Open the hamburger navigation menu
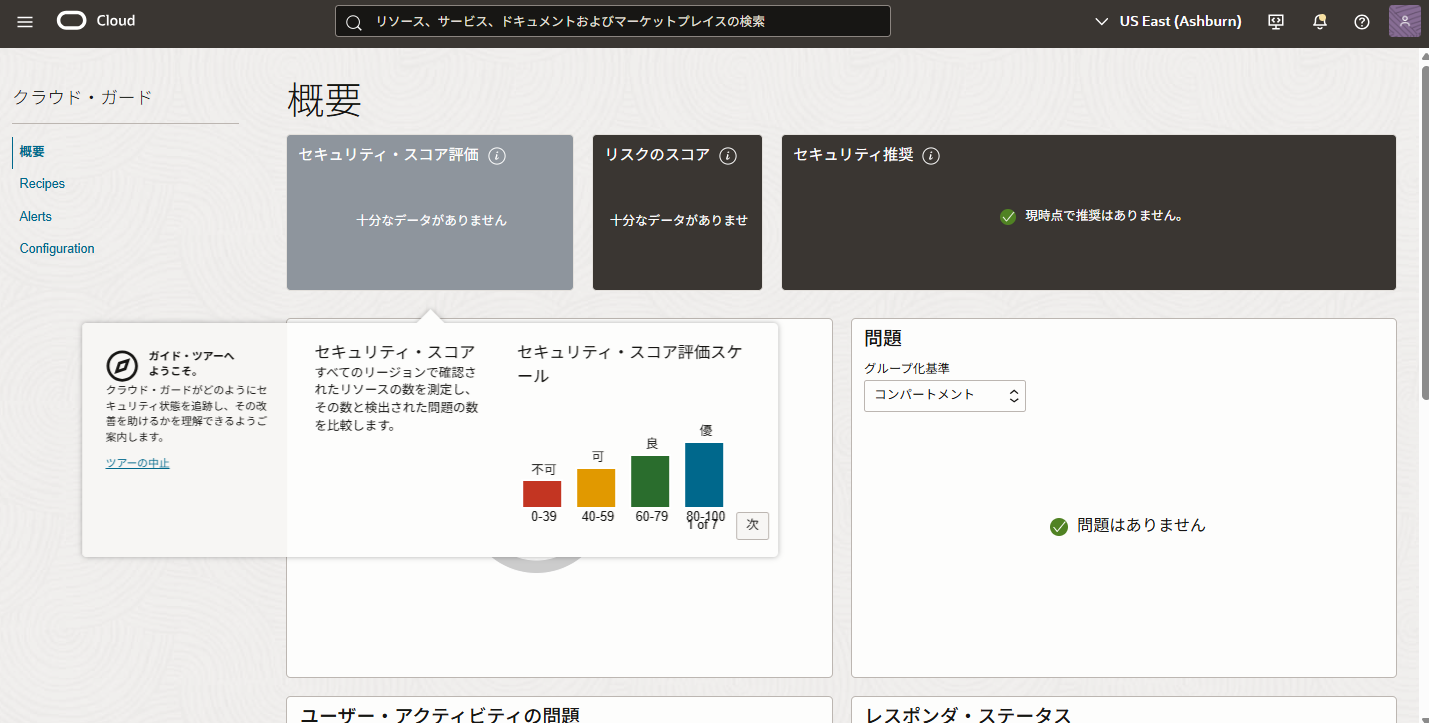This screenshot has width=1429, height=723. click(25, 21)
